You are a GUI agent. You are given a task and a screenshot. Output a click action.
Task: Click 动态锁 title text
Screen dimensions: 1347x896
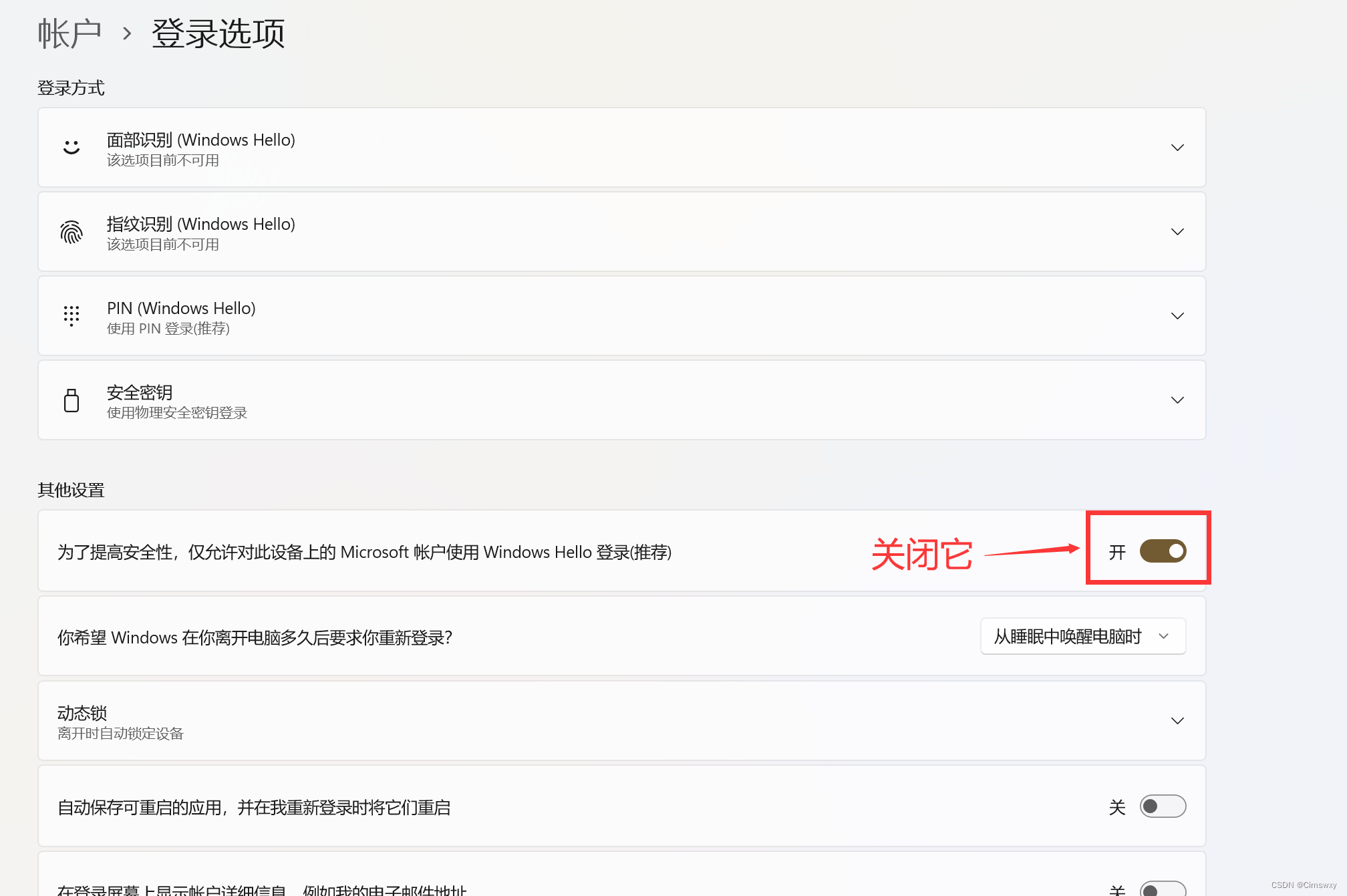point(82,713)
